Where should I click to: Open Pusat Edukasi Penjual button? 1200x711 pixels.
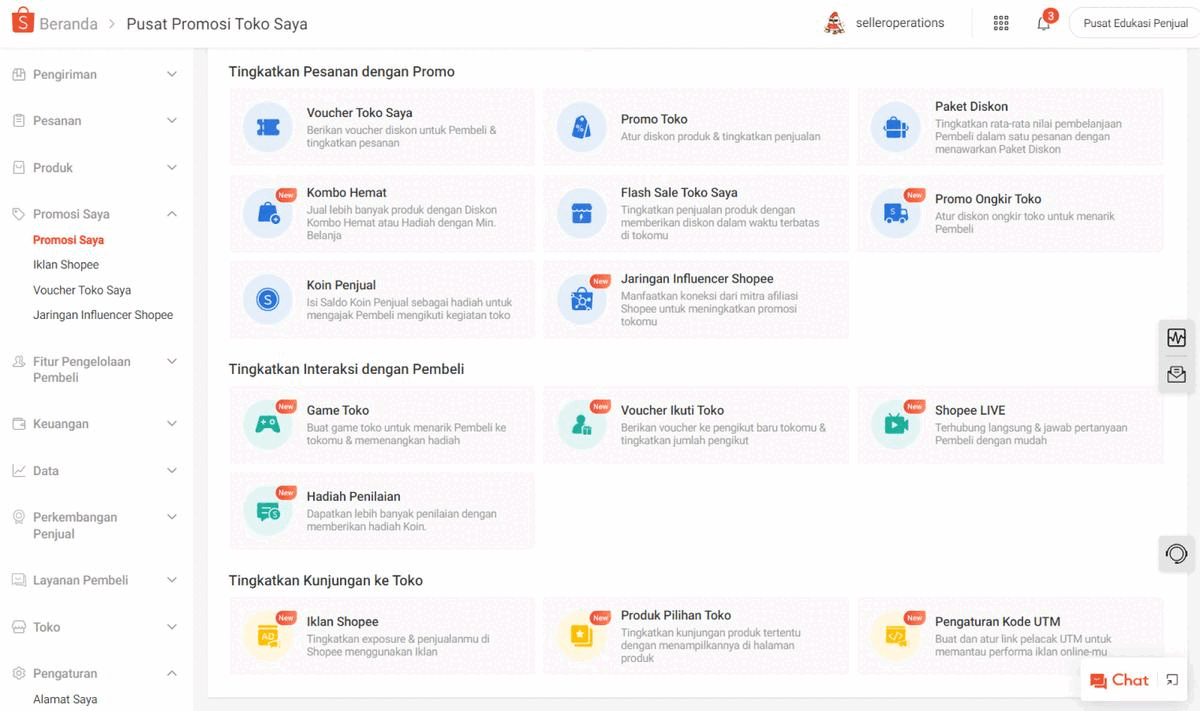click(1135, 23)
